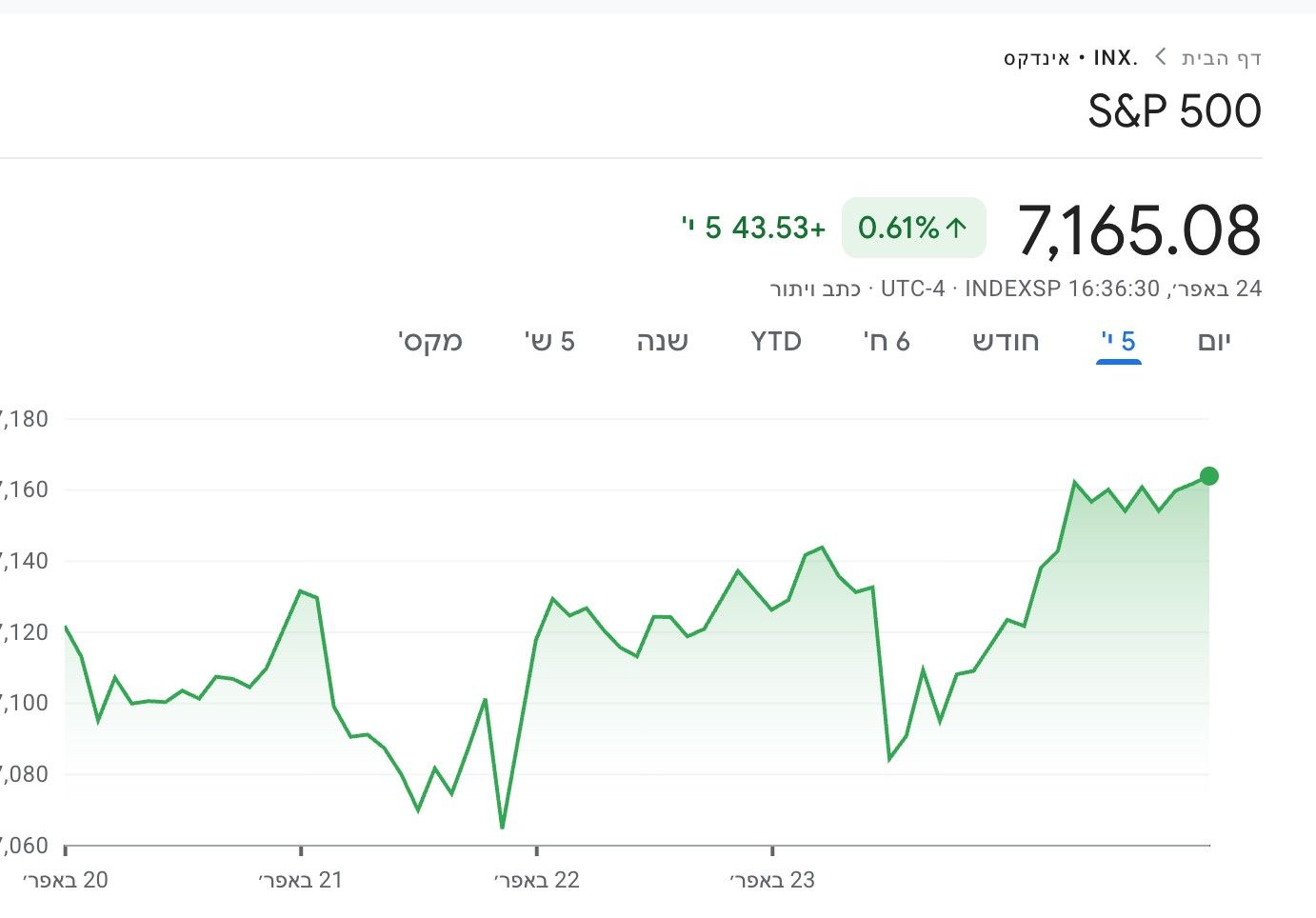Click the upward arrow in the percent badge
The image size is (1316, 918).
pyautogui.click(x=957, y=228)
